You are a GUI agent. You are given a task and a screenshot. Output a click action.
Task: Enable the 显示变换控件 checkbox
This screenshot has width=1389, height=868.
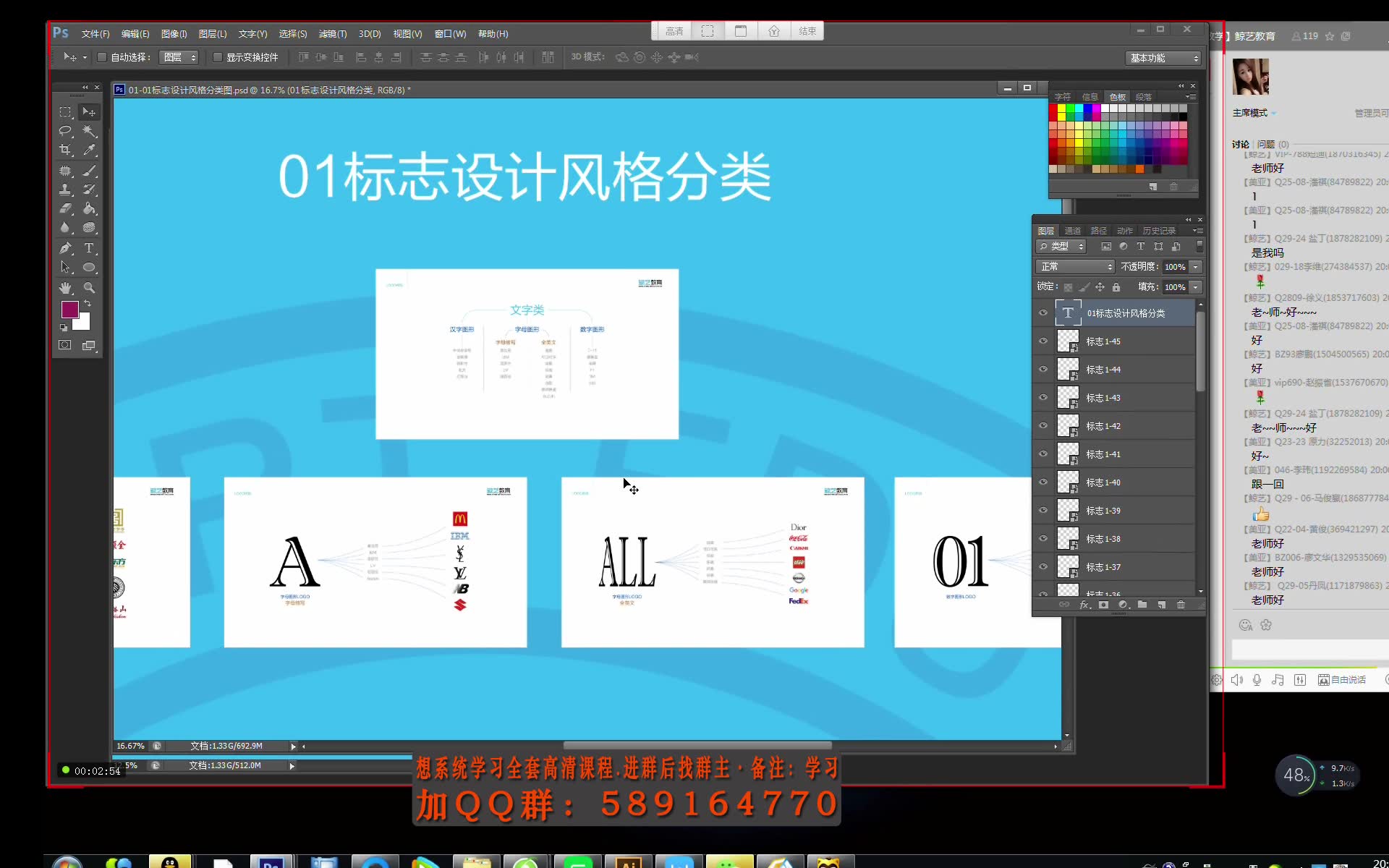(218, 57)
